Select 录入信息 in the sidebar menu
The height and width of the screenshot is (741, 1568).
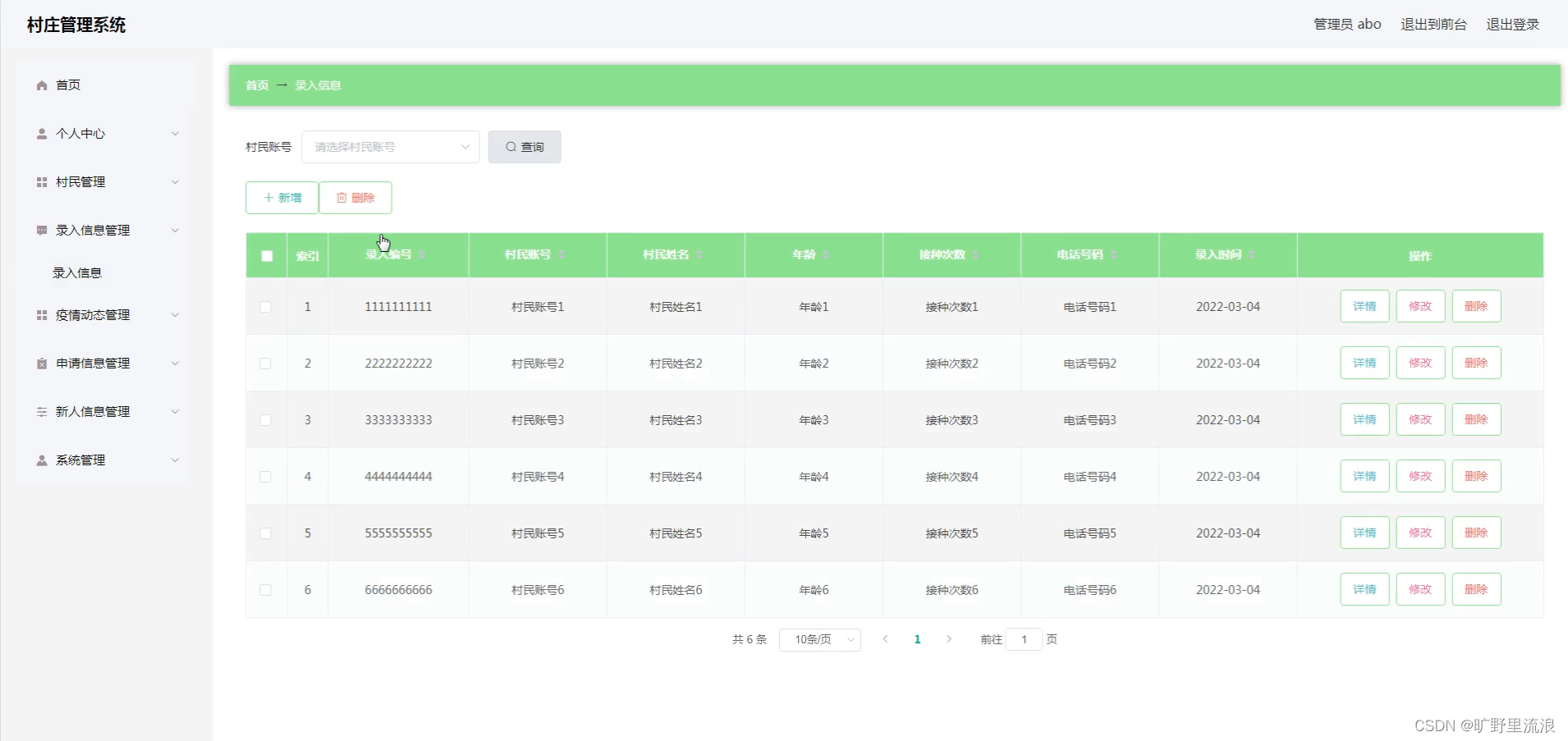click(x=77, y=272)
